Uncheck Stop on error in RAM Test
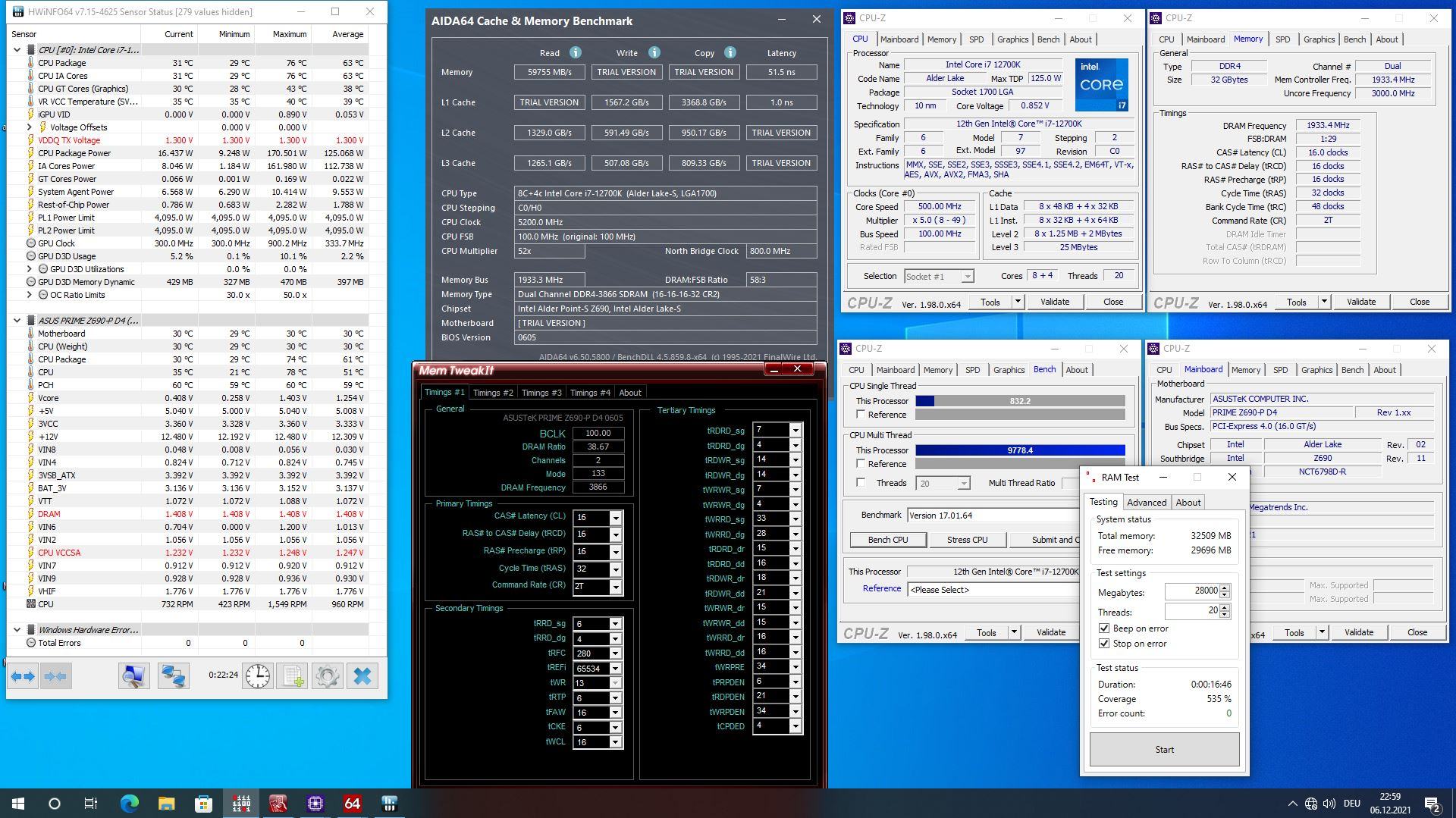 [x=1104, y=644]
